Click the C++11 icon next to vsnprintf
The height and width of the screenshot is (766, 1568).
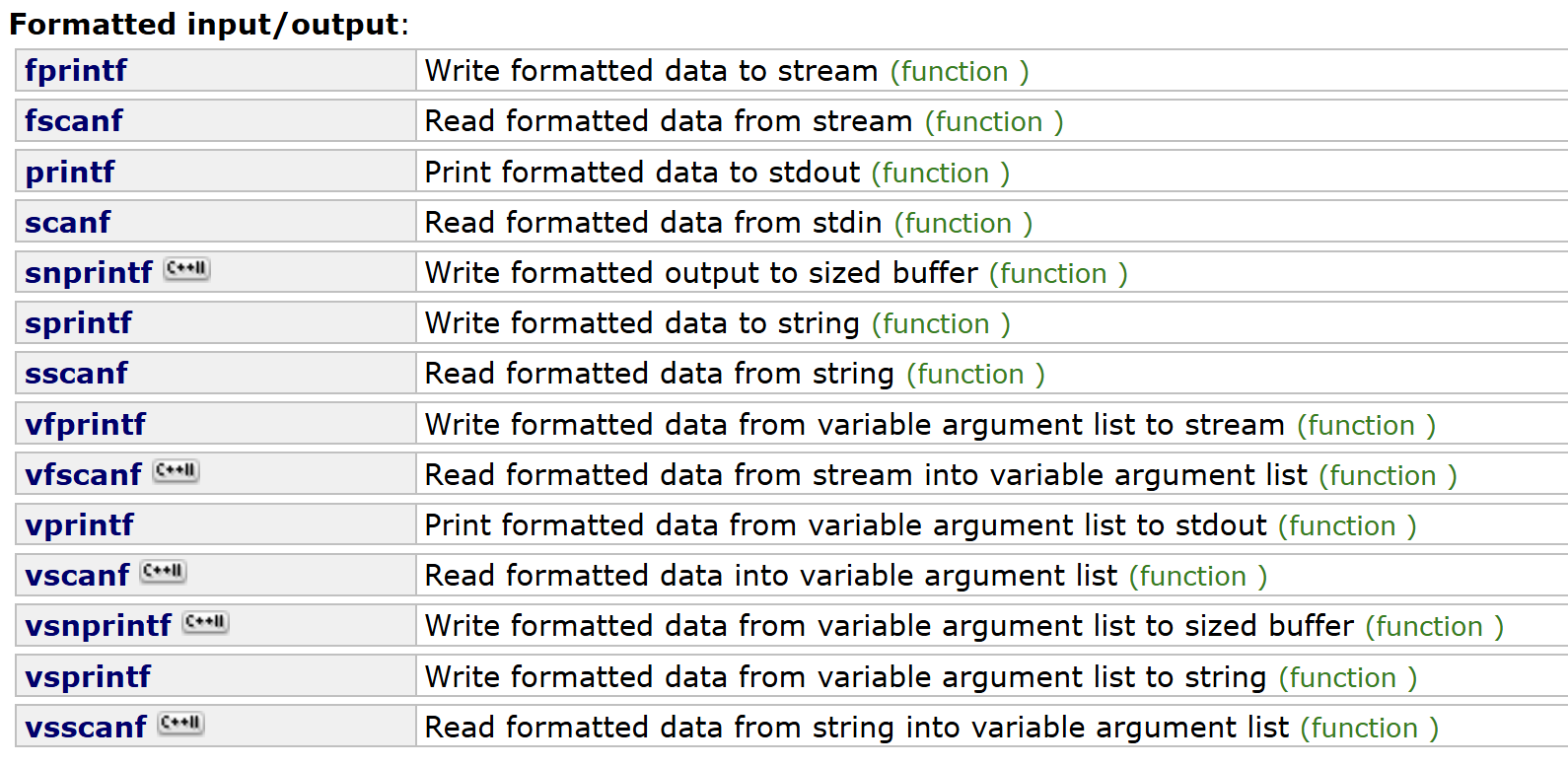206,622
